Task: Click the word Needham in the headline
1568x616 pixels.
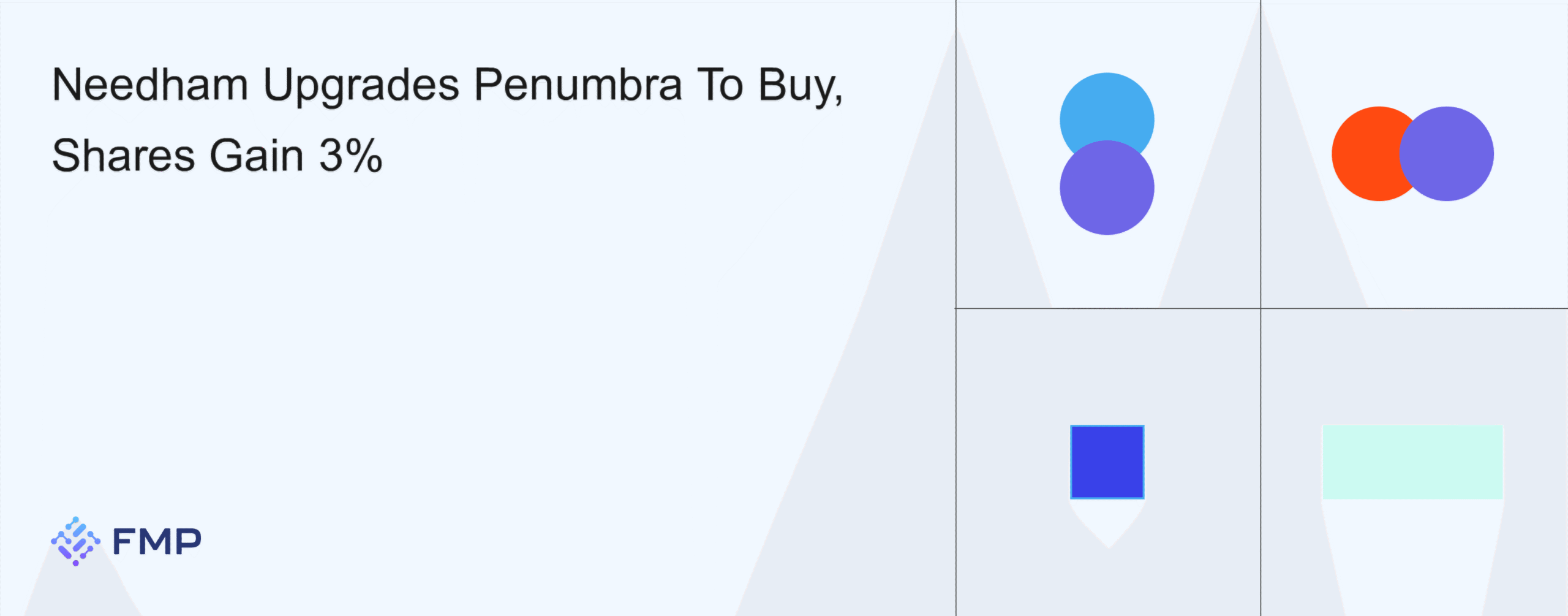Action: coord(150,85)
